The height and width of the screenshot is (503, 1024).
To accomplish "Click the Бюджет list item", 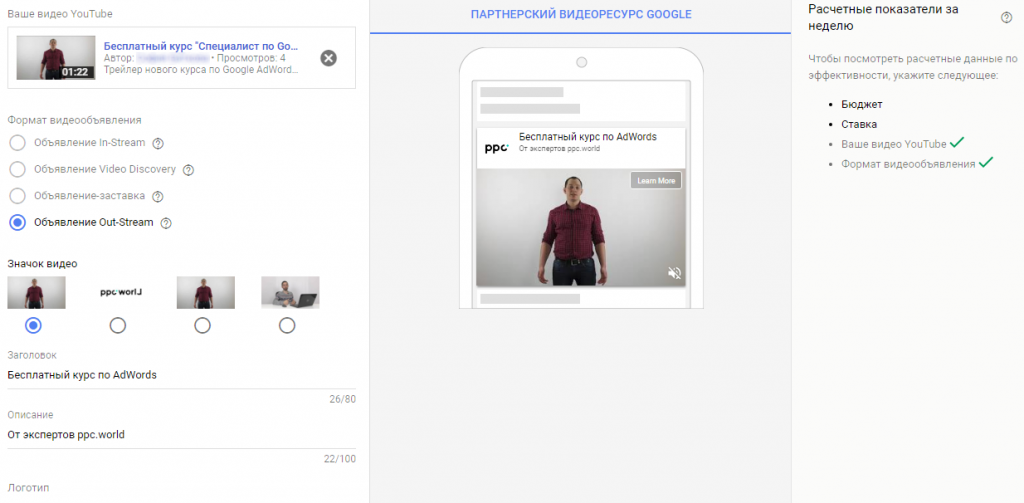I will [861, 104].
